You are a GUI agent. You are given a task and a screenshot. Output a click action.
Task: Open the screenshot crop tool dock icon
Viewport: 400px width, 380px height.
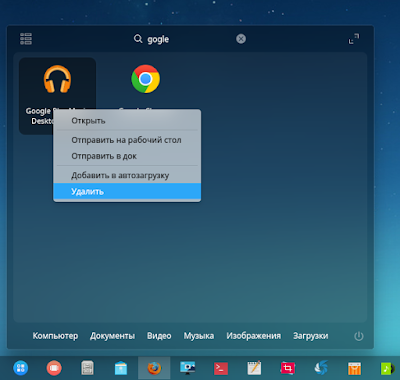tap(287, 368)
